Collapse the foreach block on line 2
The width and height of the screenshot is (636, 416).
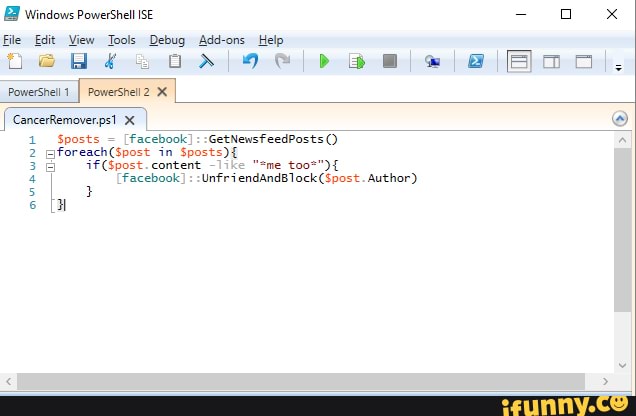point(50,154)
